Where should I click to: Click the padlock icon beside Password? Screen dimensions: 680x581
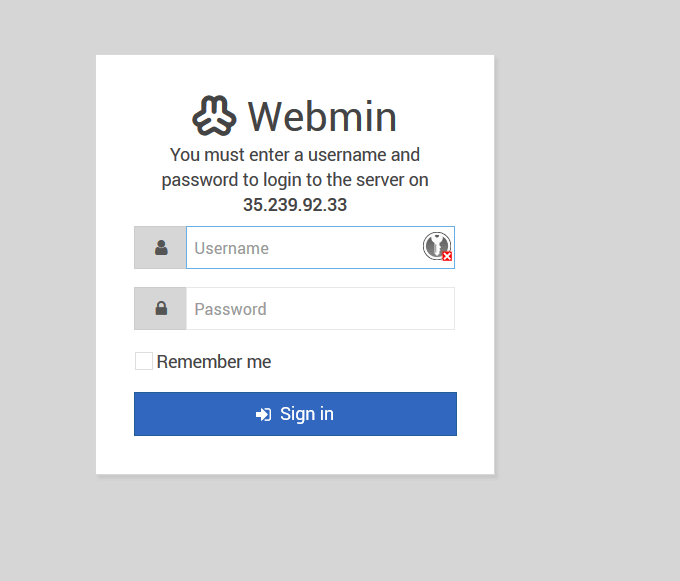[x=161, y=308]
